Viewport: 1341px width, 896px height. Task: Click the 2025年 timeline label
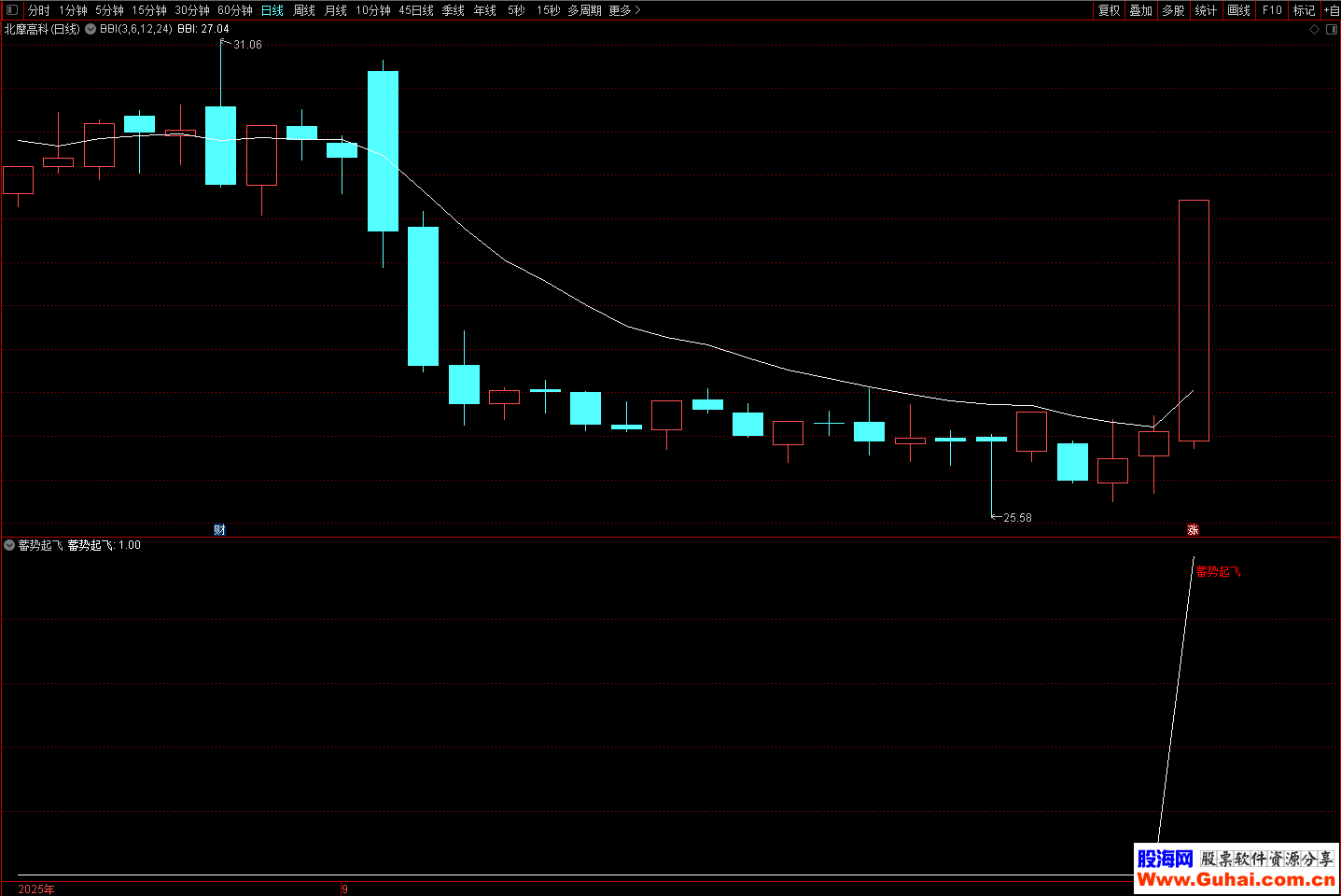36,889
